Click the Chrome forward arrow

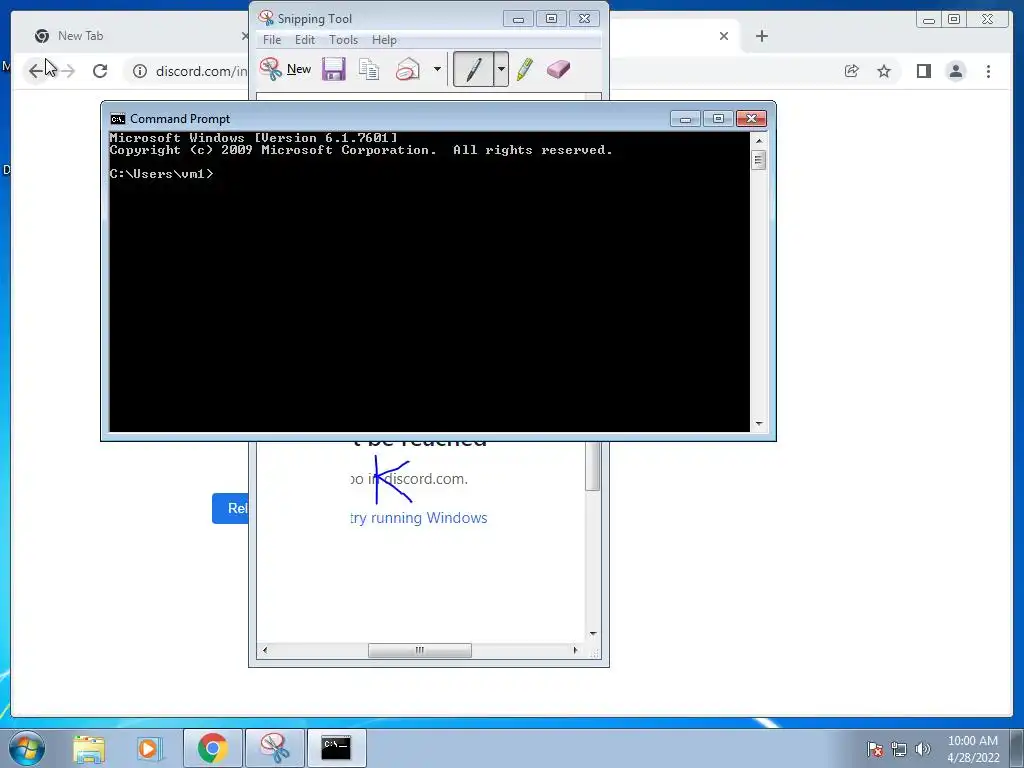67,71
